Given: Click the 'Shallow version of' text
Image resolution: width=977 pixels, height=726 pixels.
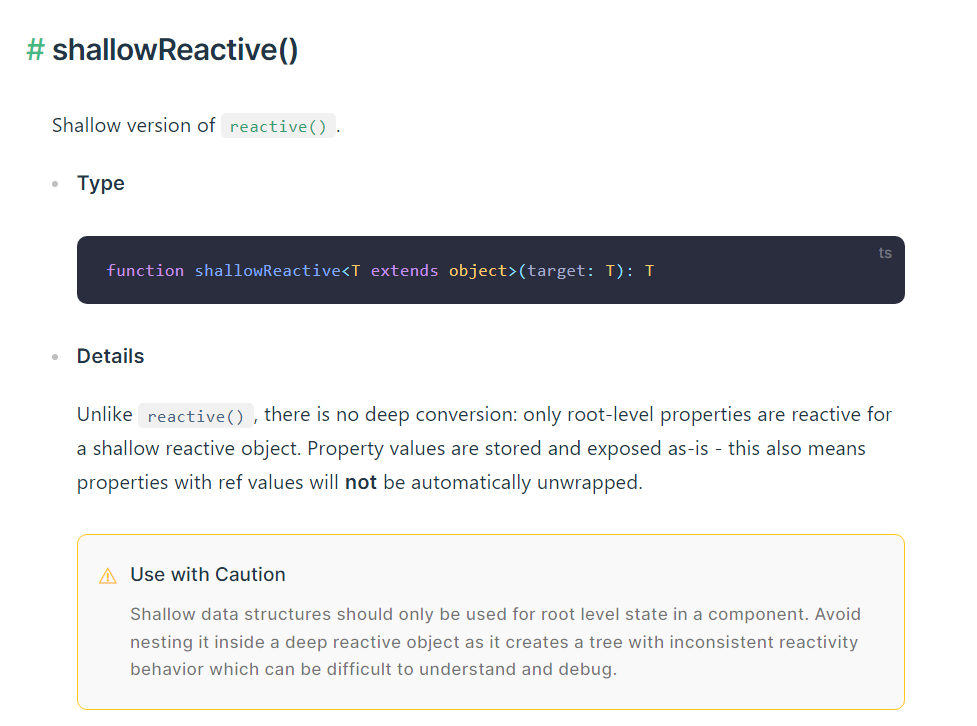Looking at the screenshot, I should pos(133,126).
